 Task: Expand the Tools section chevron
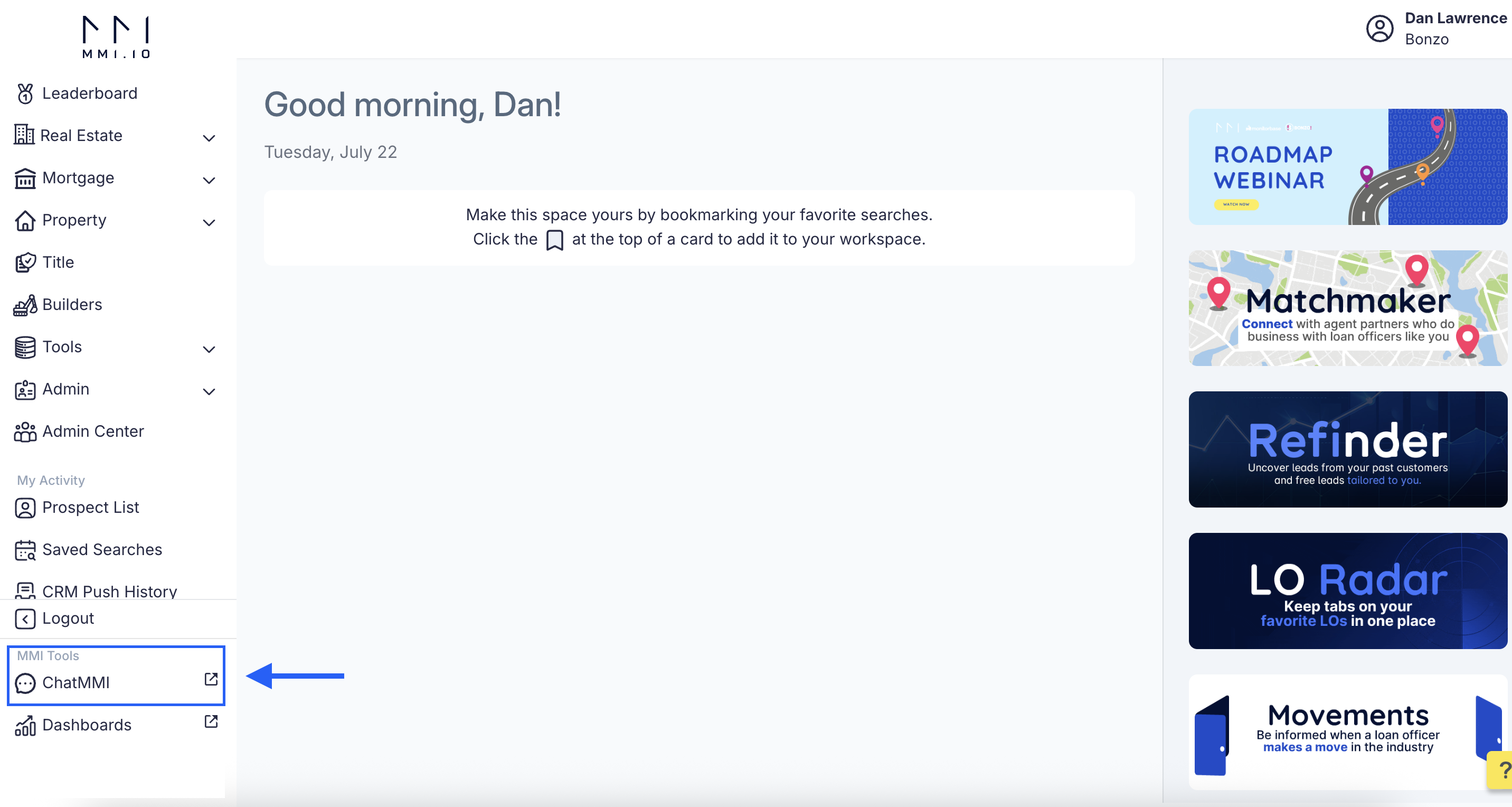pyautogui.click(x=209, y=350)
